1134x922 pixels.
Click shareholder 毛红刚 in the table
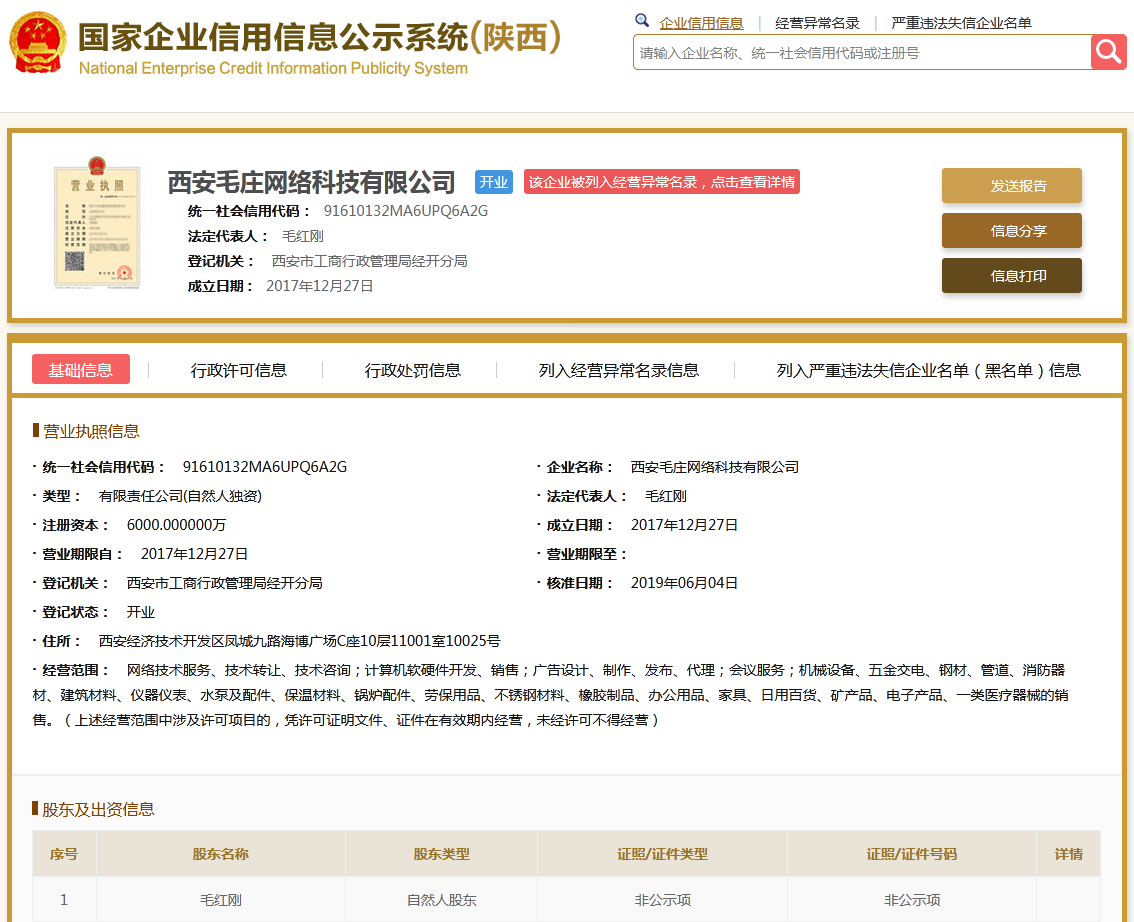point(221,900)
